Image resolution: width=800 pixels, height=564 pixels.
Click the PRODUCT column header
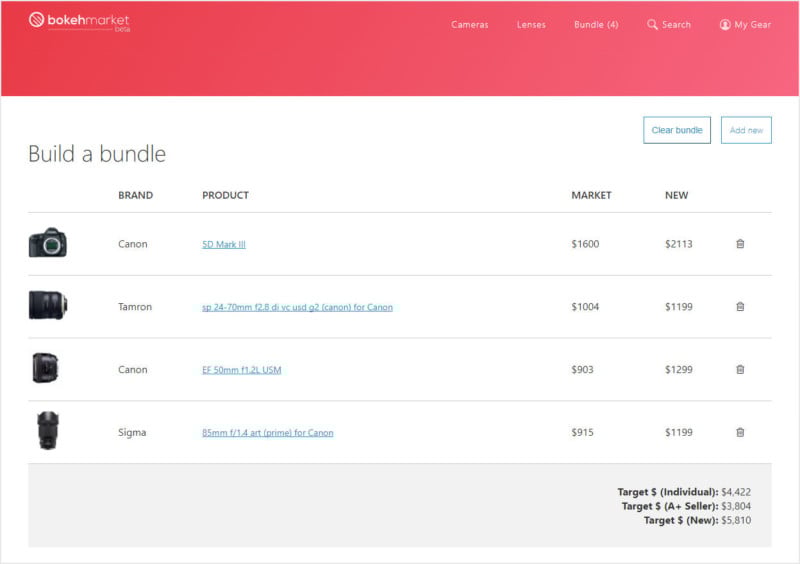(225, 195)
